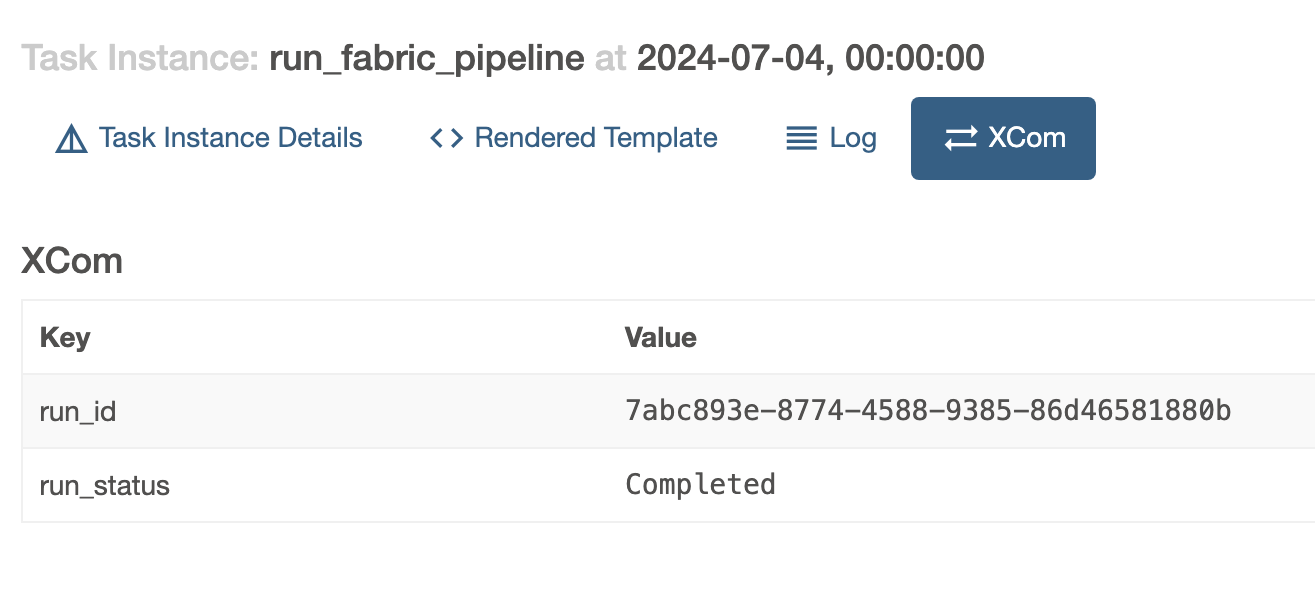Open the Task Instance Details tab label
1315x616 pixels.
pos(230,138)
